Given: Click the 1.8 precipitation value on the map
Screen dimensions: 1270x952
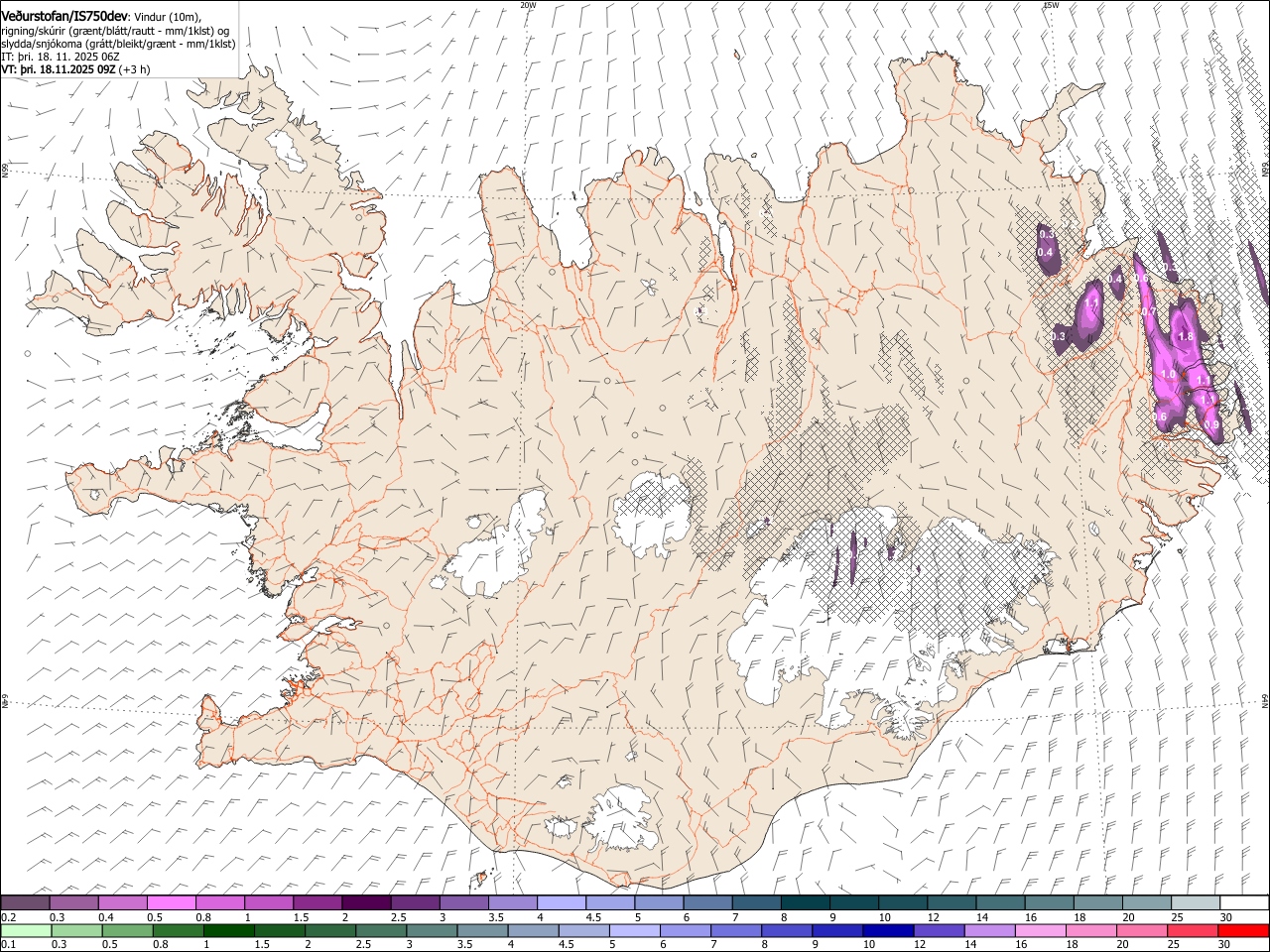Looking at the screenshot, I should pos(1185,337).
